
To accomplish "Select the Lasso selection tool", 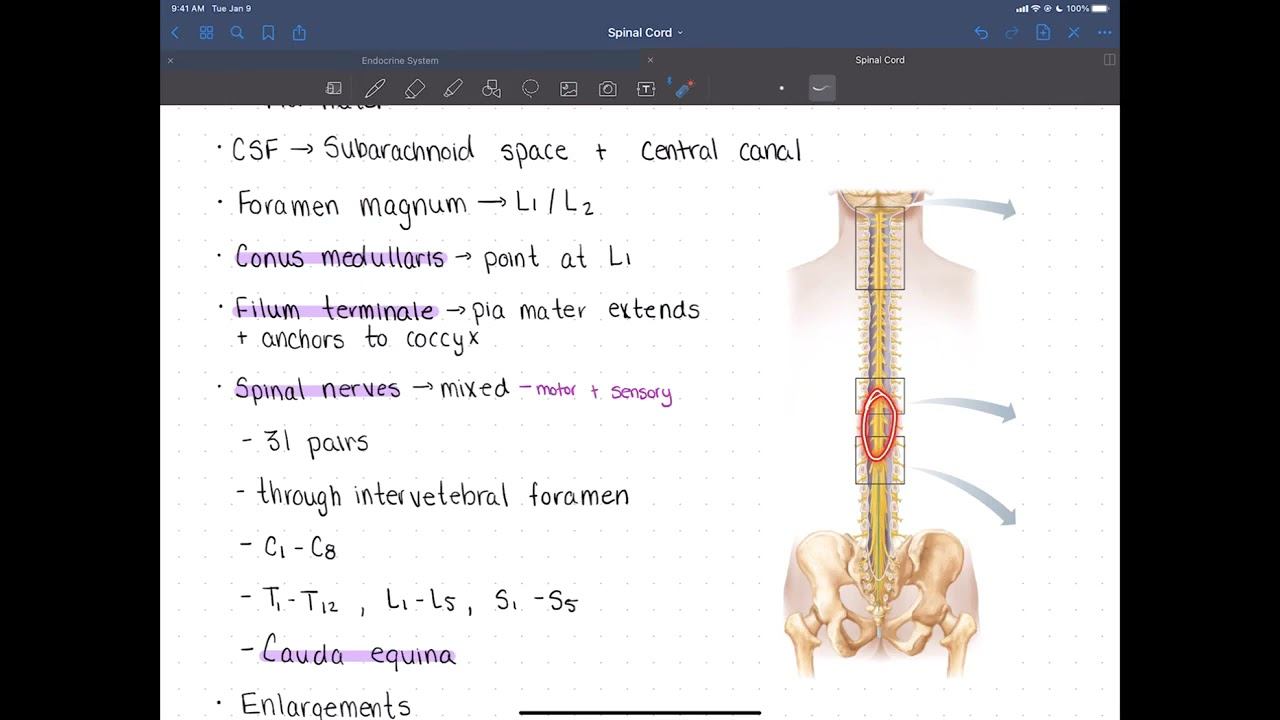I will pyautogui.click(x=530, y=89).
